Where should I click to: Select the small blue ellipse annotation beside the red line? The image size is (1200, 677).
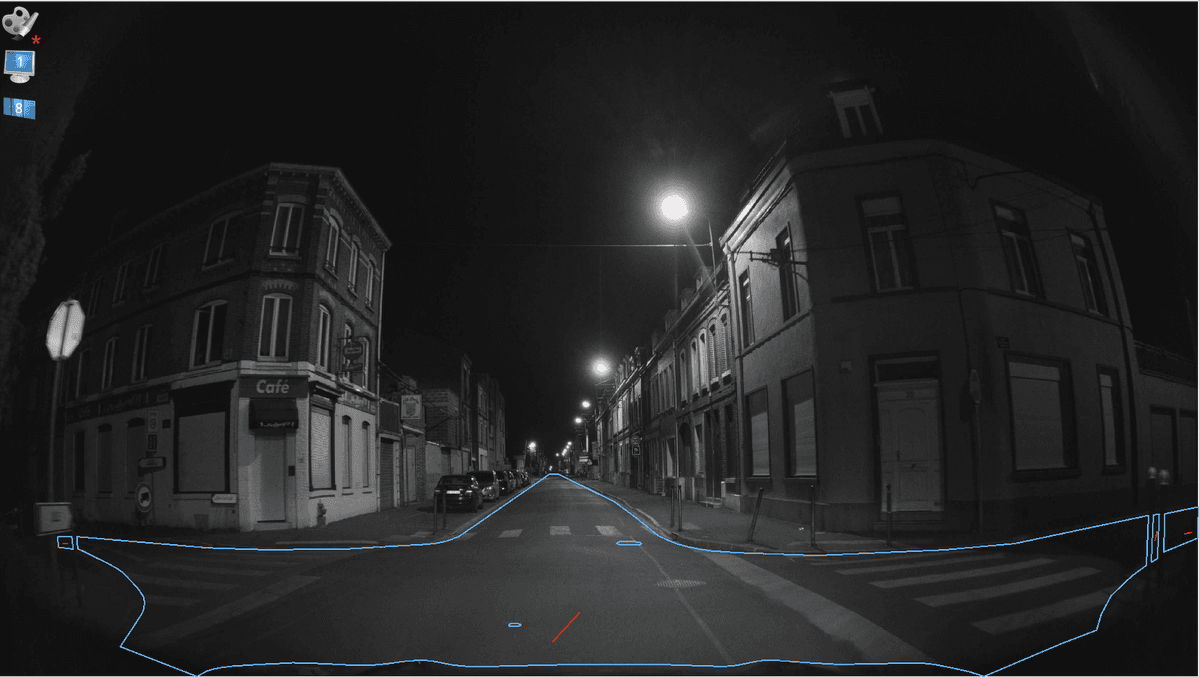[x=514, y=625]
